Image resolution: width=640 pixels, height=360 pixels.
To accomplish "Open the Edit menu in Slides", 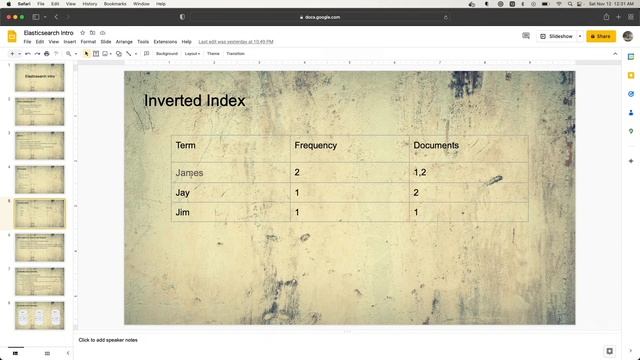I will point(40,42).
